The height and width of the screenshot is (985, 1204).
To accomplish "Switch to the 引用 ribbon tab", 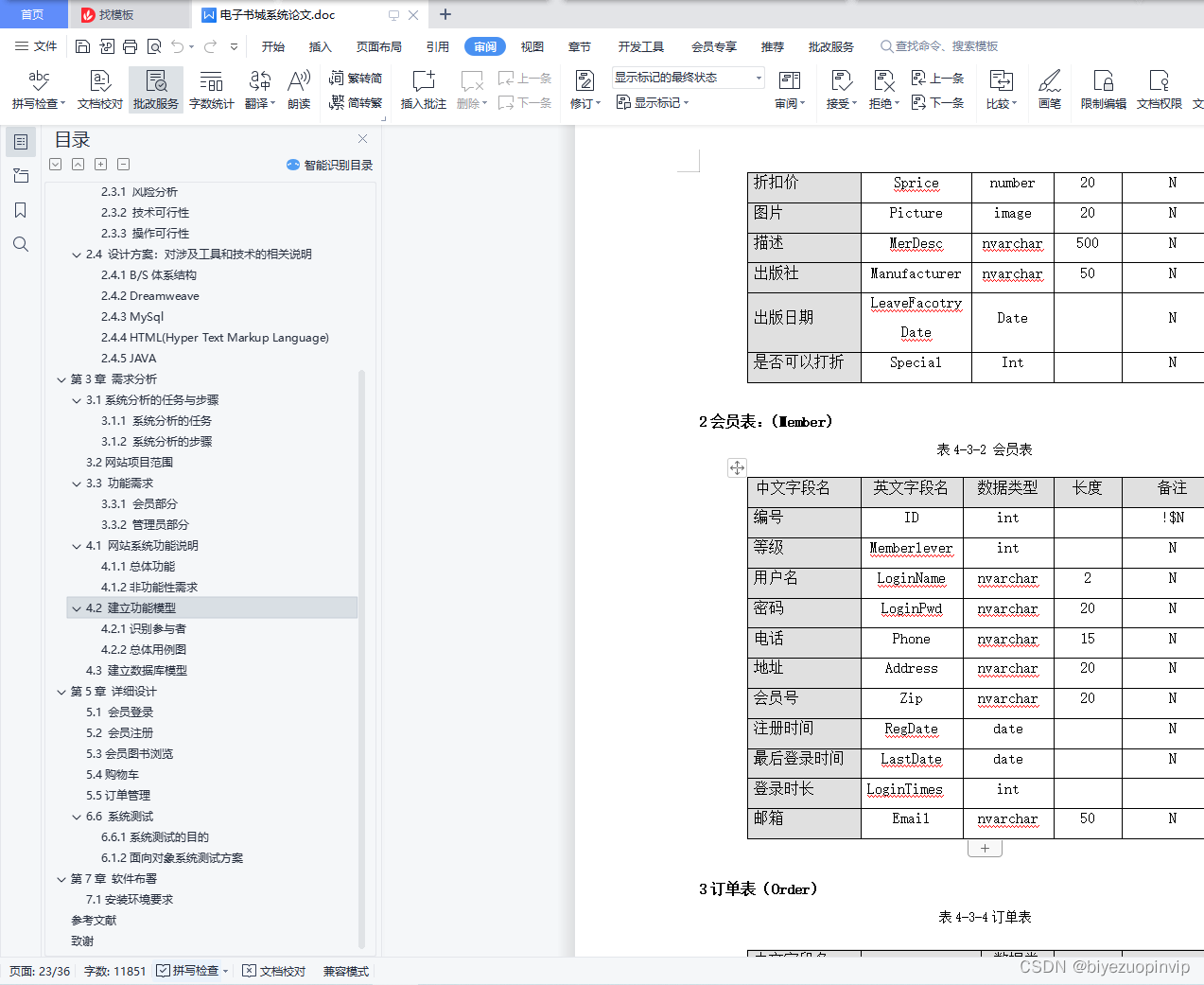I will [437, 46].
